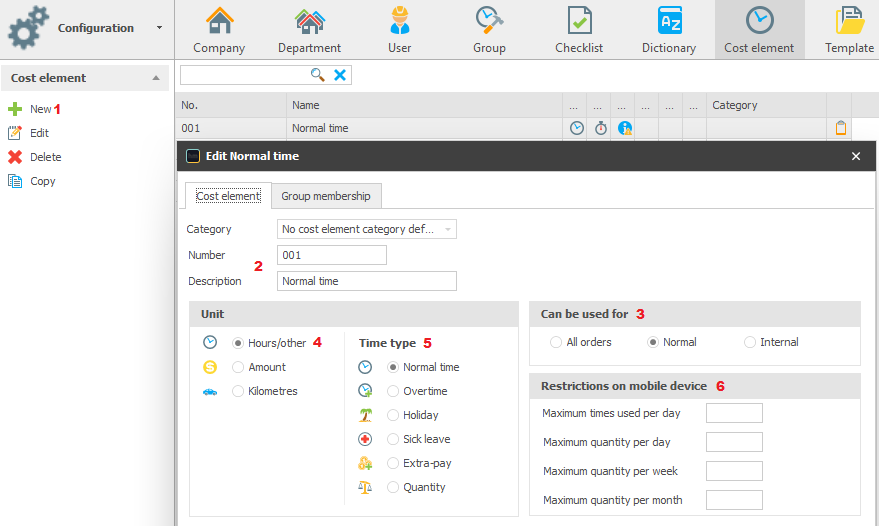
Task: Click the Edit pencil icon in the sidebar
Action: [15, 133]
